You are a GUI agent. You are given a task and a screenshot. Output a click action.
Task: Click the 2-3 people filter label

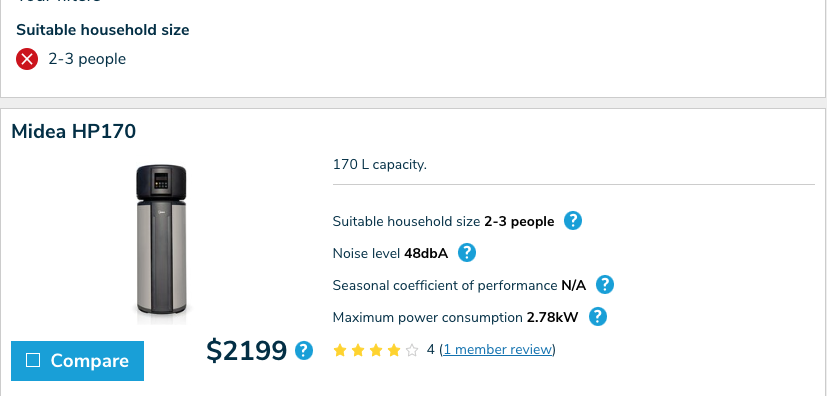[87, 59]
